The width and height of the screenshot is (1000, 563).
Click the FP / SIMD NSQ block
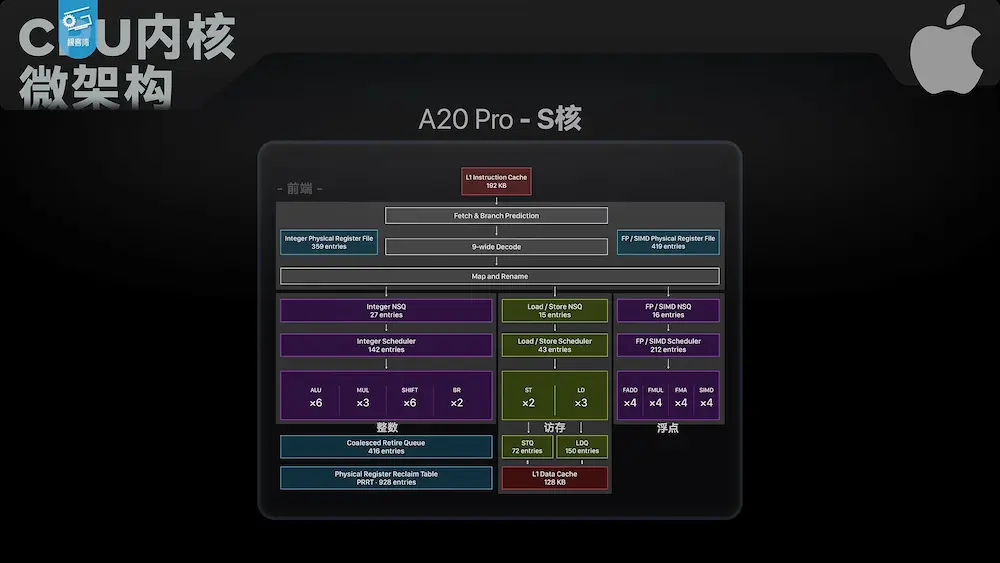[668, 311]
